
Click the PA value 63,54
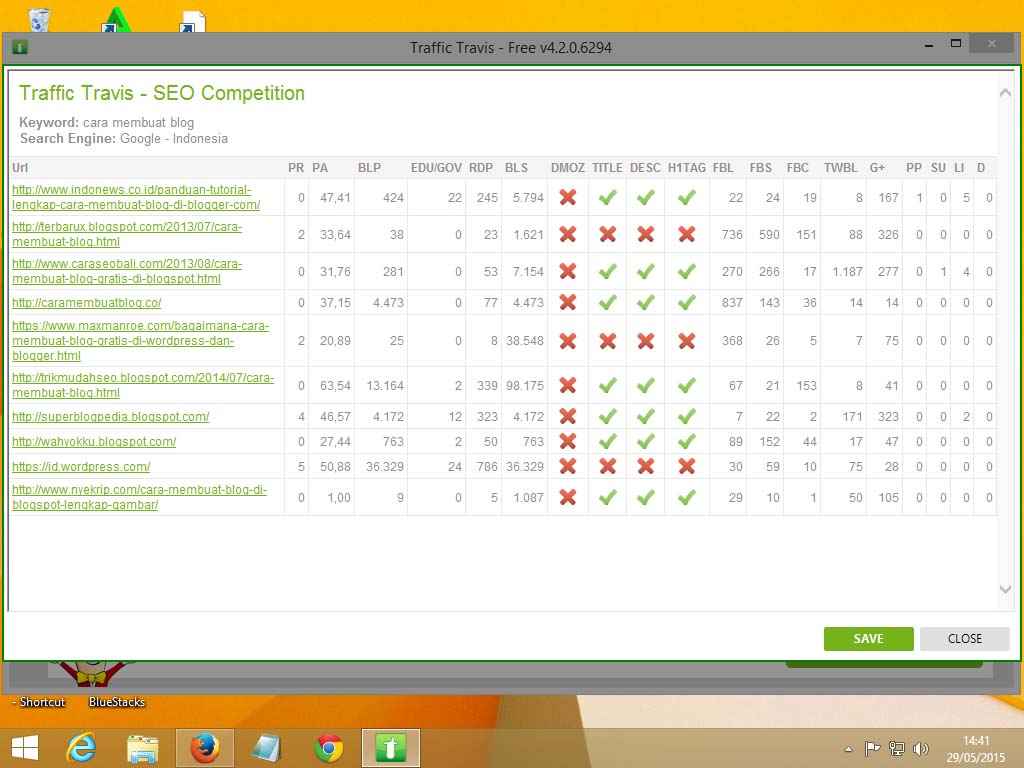pyautogui.click(x=335, y=385)
